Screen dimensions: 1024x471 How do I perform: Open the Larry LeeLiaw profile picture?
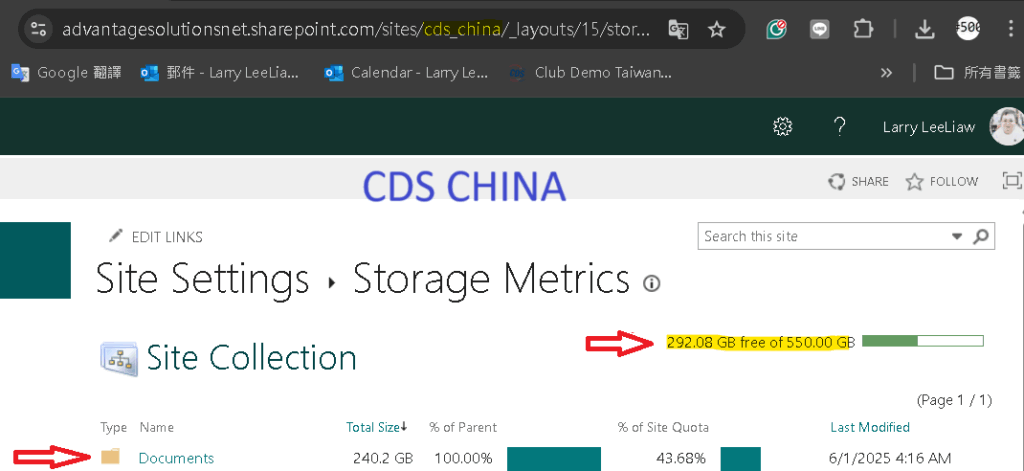1007,126
